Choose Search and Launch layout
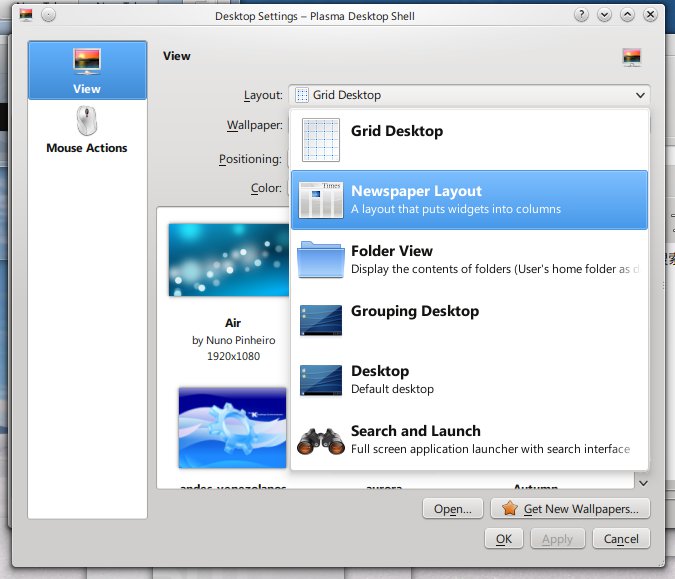Screen dimensions: 675x579 click(x=469, y=440)
